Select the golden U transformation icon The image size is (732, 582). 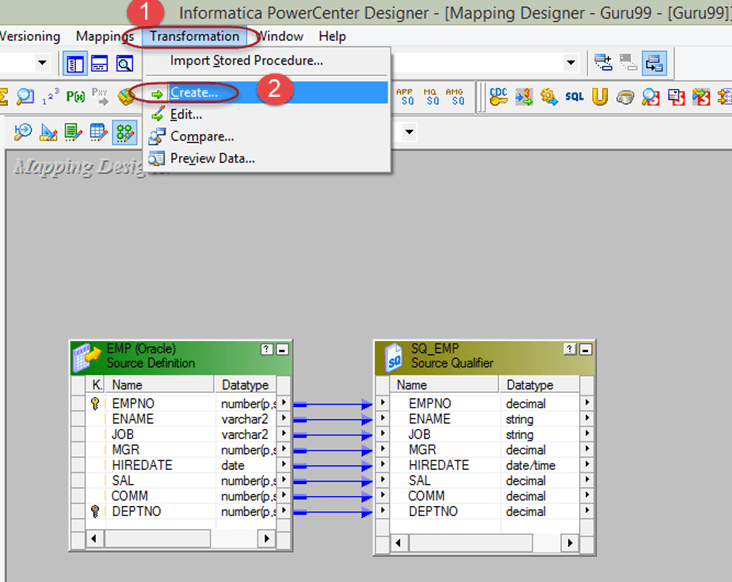(x=600, y=97)
